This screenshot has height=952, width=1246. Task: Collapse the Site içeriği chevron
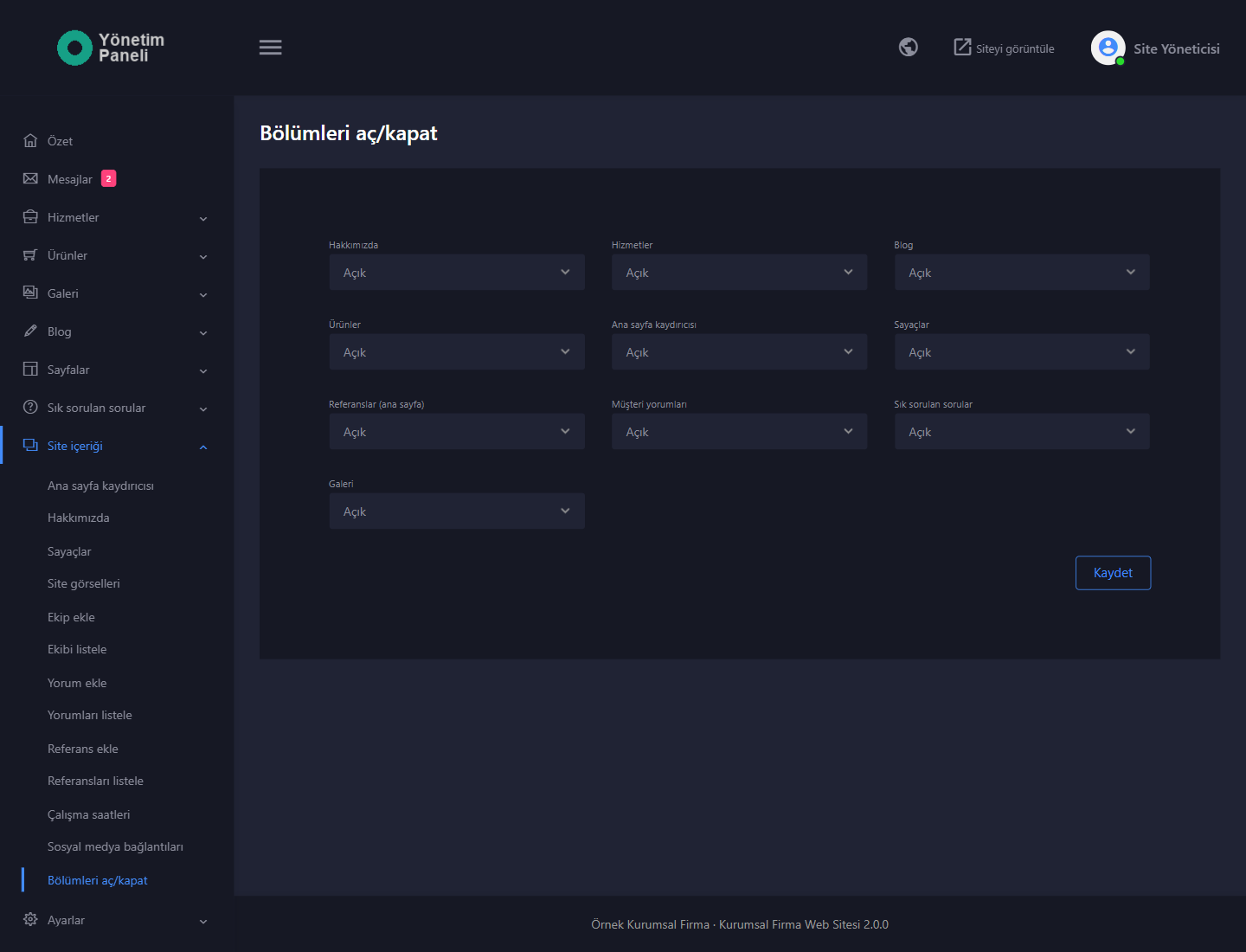(203, 447)
